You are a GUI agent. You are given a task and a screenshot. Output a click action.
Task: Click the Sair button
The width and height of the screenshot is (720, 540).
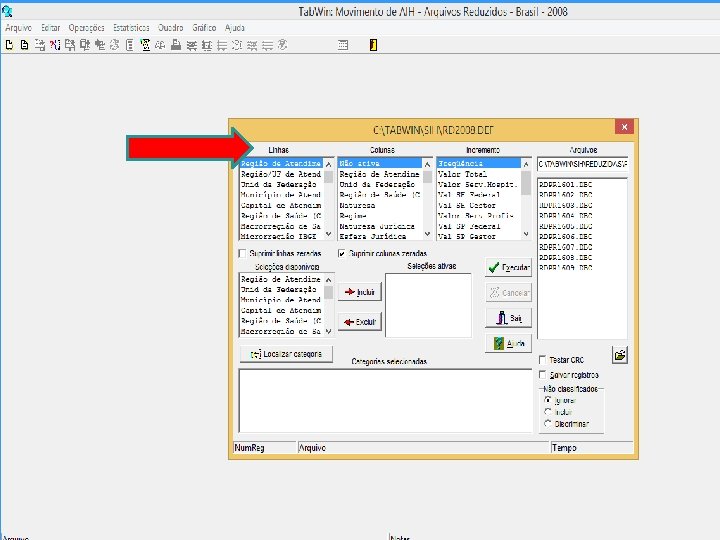(x=509, y=318)
